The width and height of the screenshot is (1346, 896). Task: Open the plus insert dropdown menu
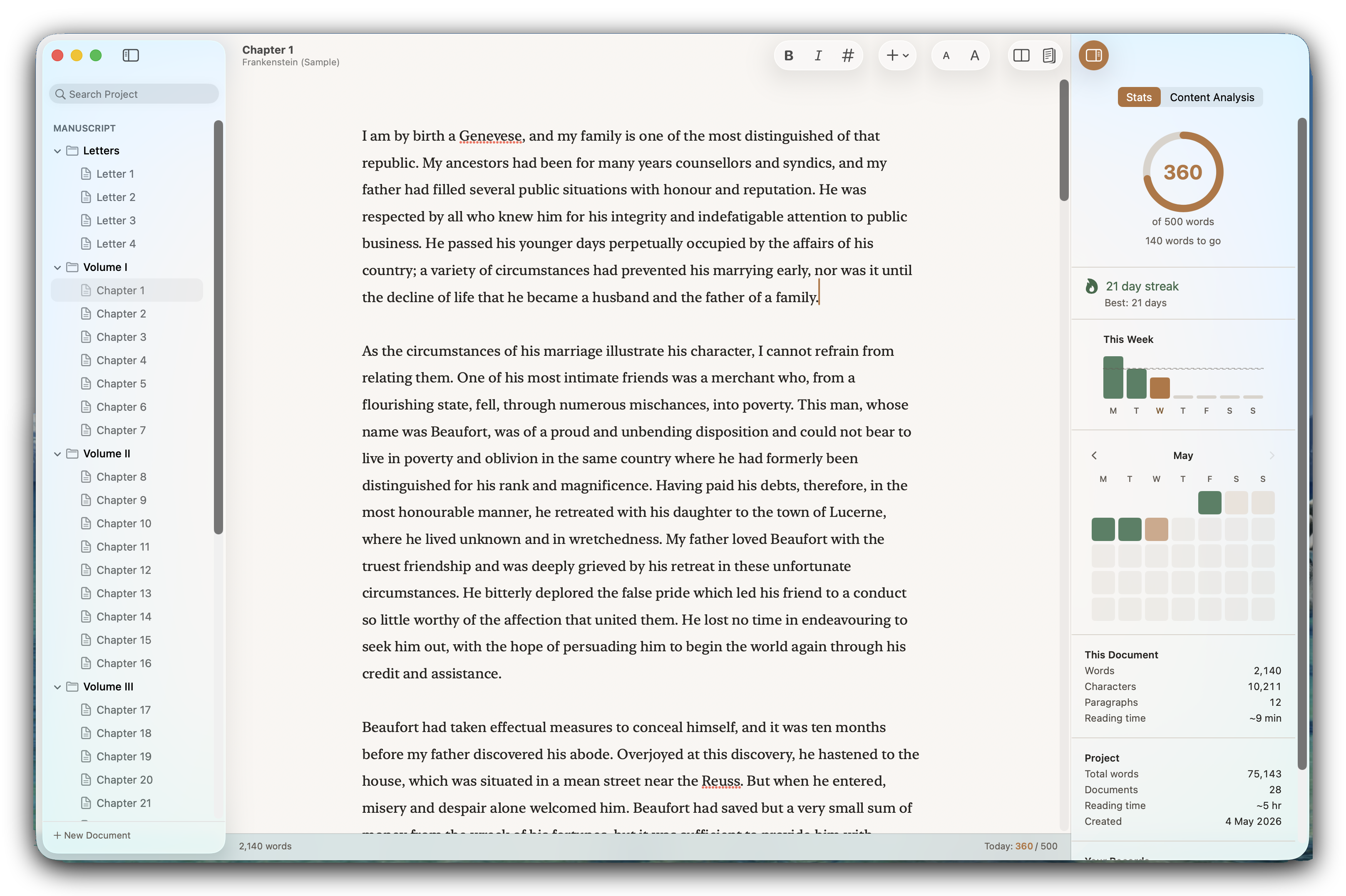(x=897, y=55)
